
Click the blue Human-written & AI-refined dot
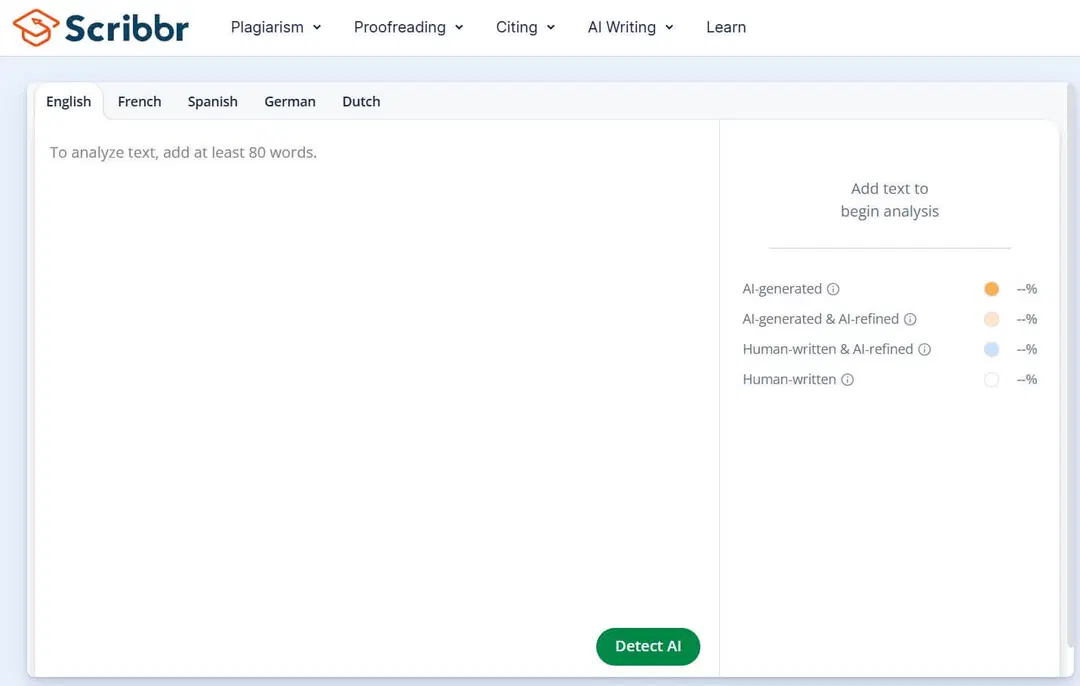coord(991,349)
